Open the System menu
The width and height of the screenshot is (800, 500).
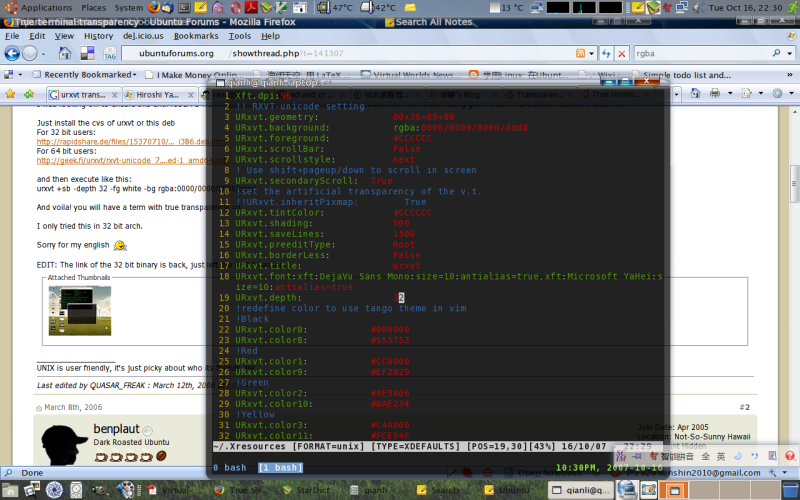coord(129,8)
